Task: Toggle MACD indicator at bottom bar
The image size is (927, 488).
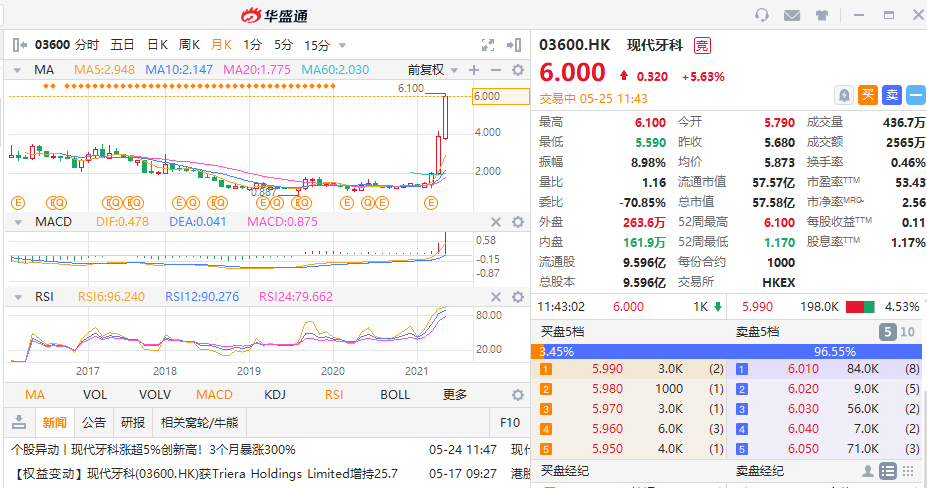Action: (214, 395)
